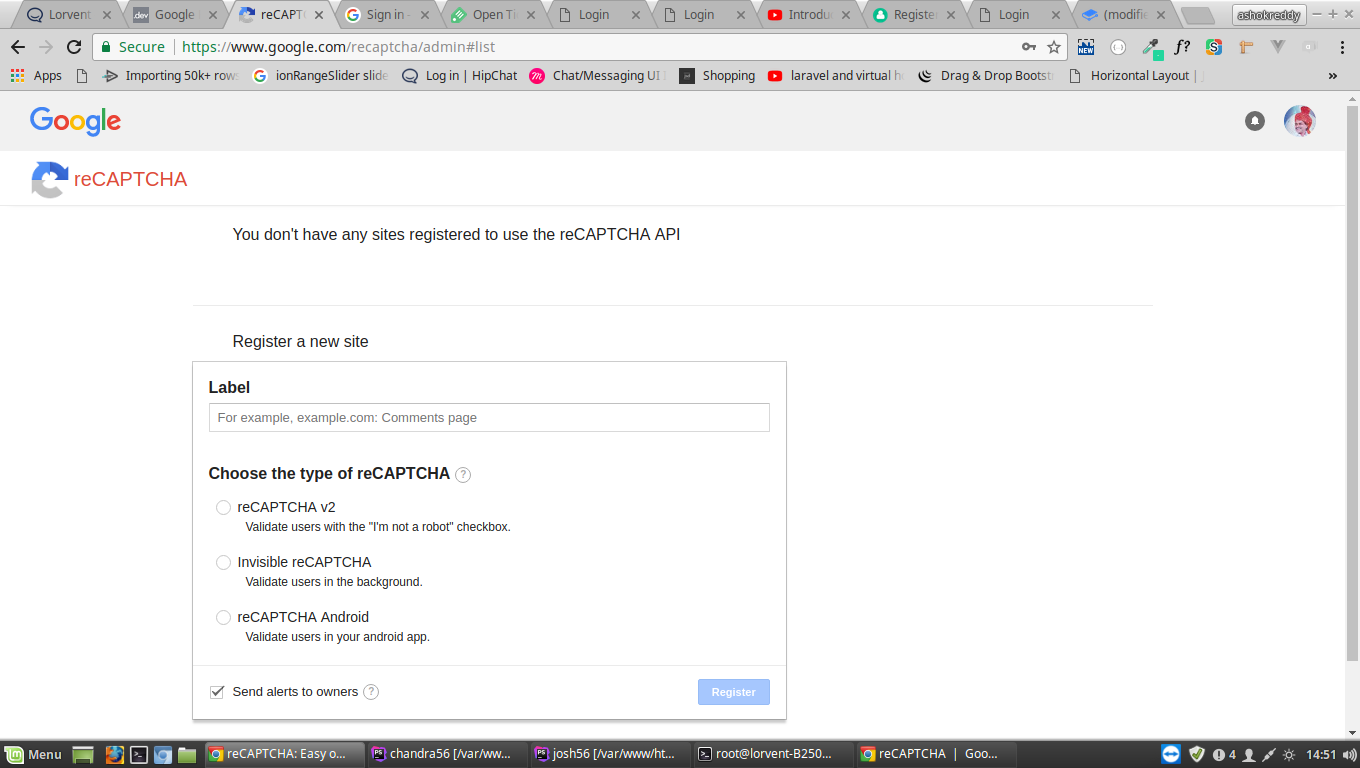Open the Linux Mint Menu in the taskbar
1360x768 pixels.
tap(34, 755)
